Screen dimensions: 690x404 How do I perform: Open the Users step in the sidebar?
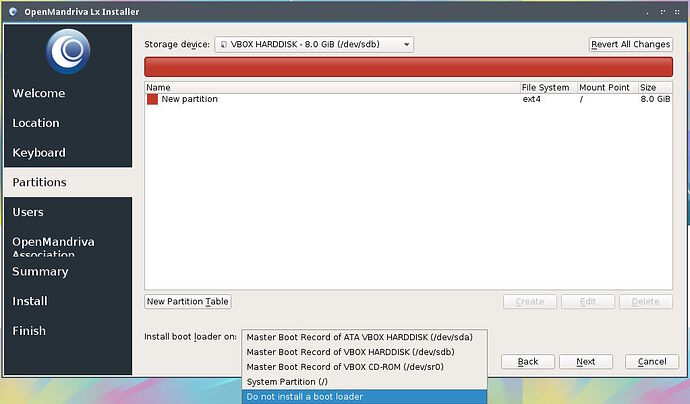pyautogui.click(x=28, y=212)
